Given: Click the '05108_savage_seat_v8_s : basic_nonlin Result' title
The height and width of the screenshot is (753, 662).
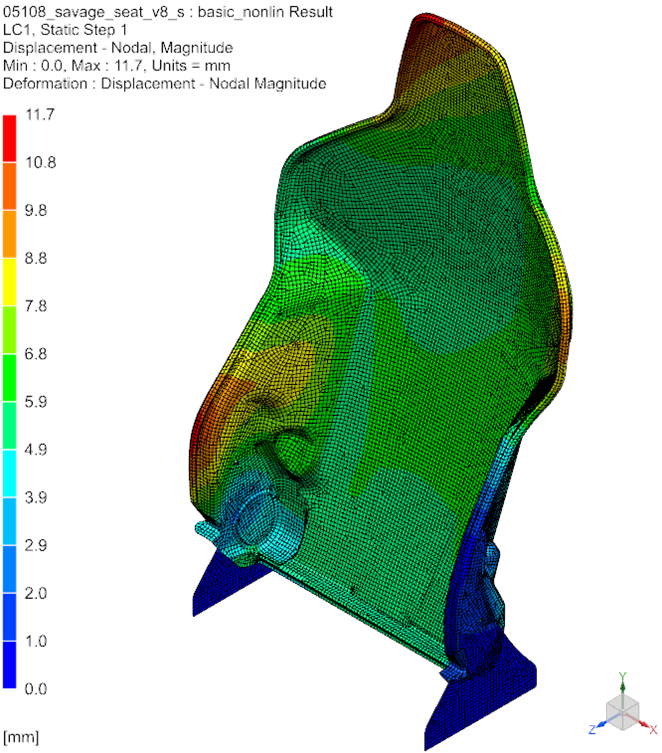Looking at the screenshot, I should click(x=168, y=12).
